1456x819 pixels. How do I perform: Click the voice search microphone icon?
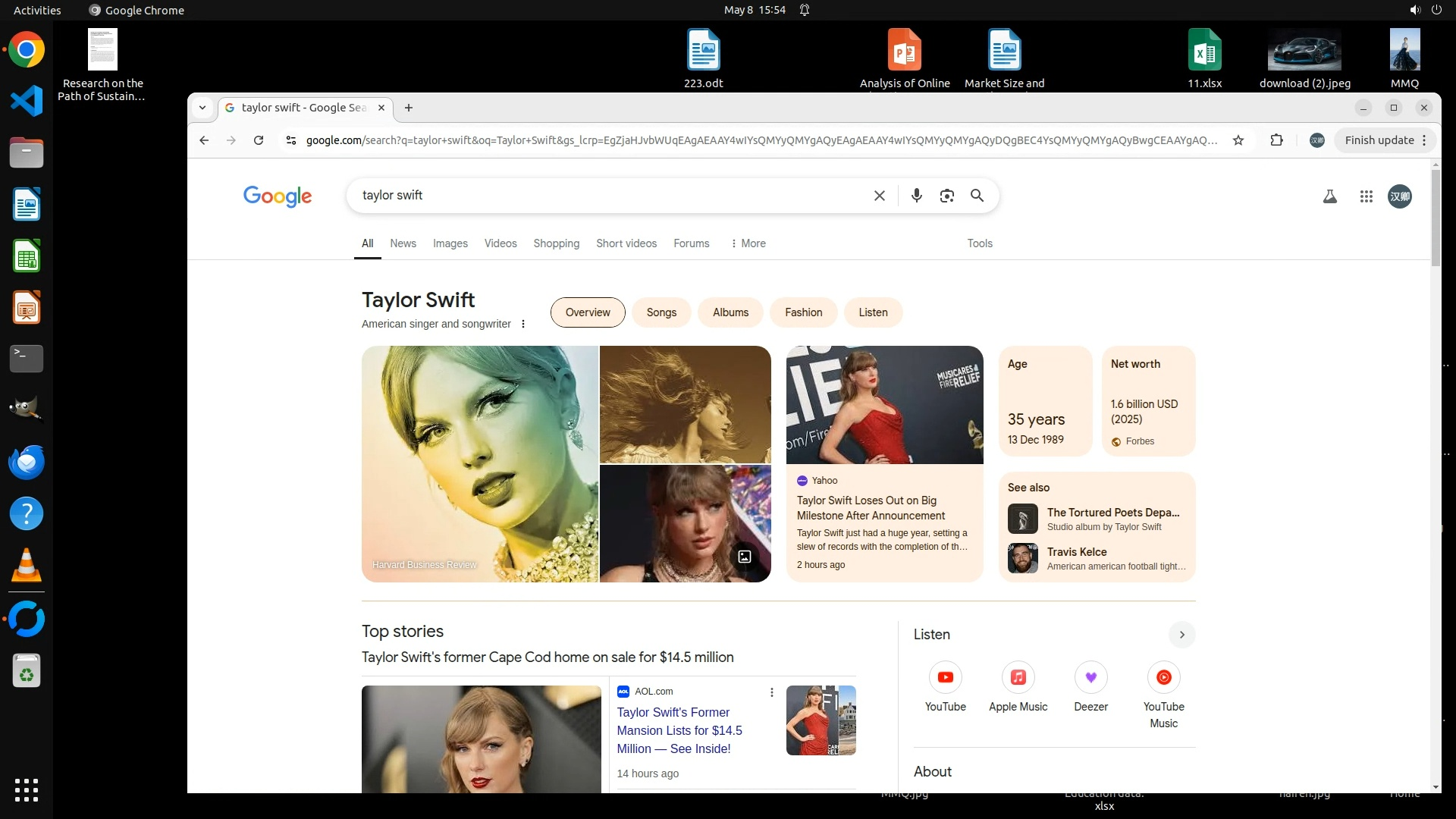(916, 196)
